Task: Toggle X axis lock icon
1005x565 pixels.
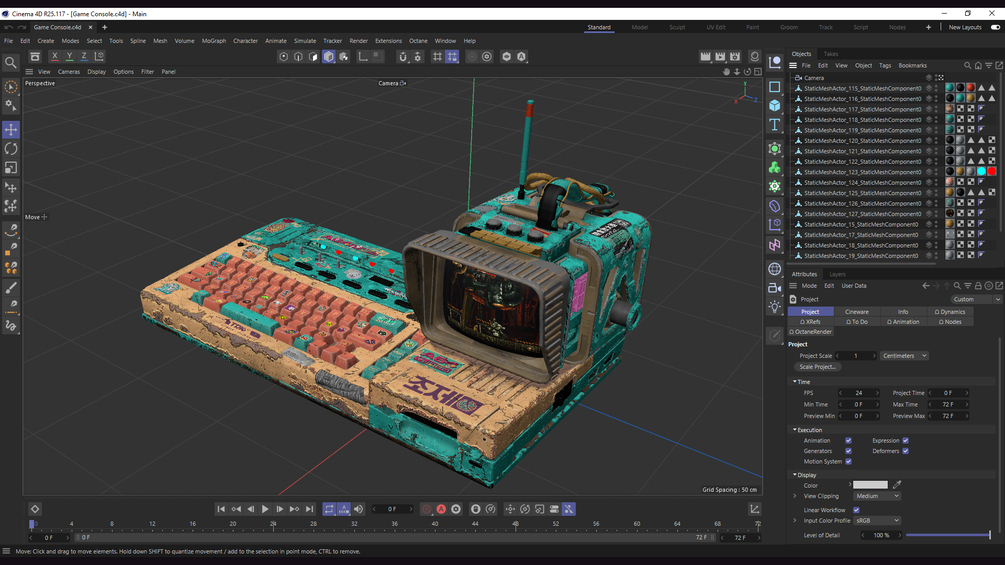Action: pos(54,56)
